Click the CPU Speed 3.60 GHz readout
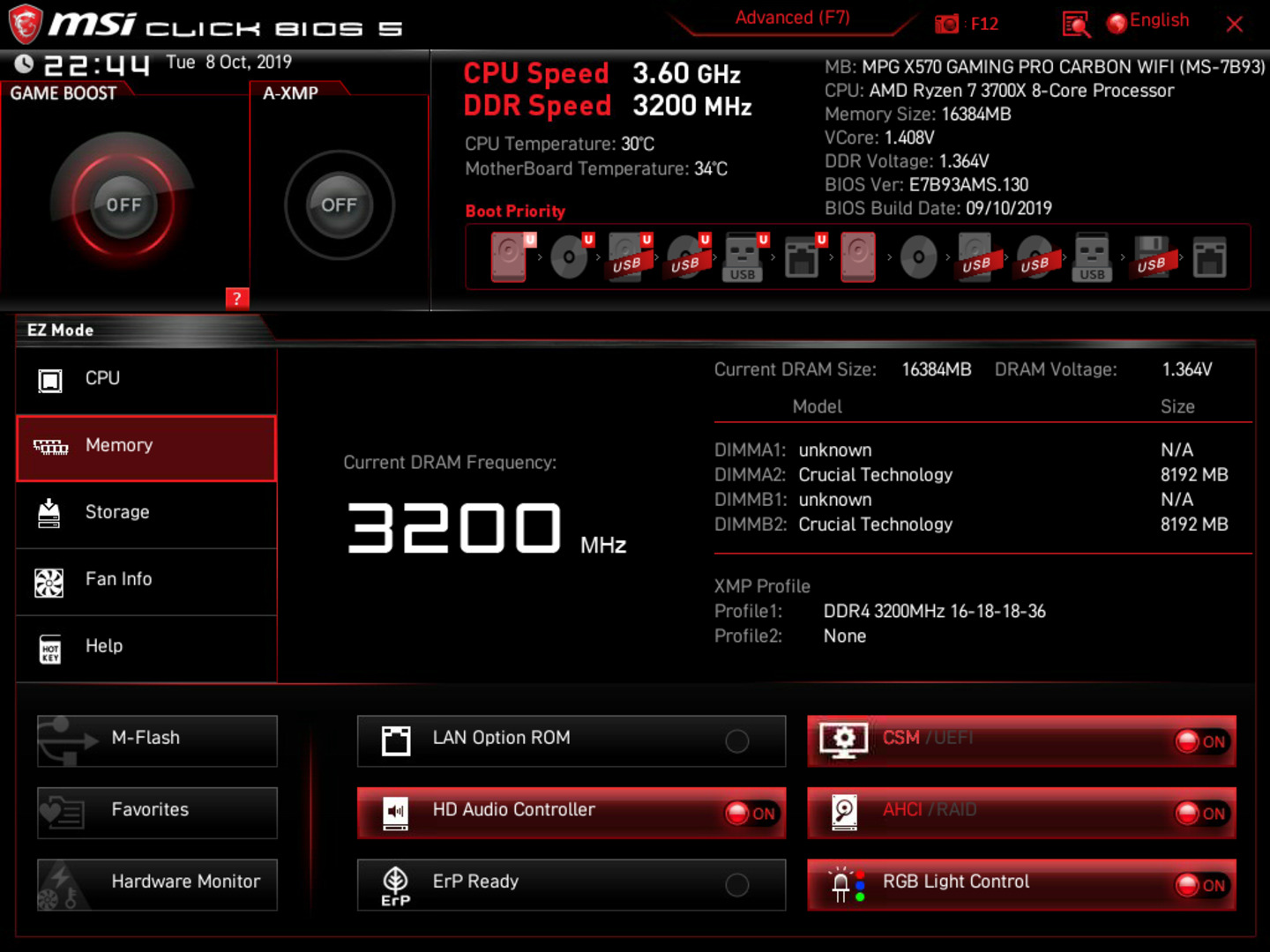This screenshot has height=952, width=1270. (602, 73)
